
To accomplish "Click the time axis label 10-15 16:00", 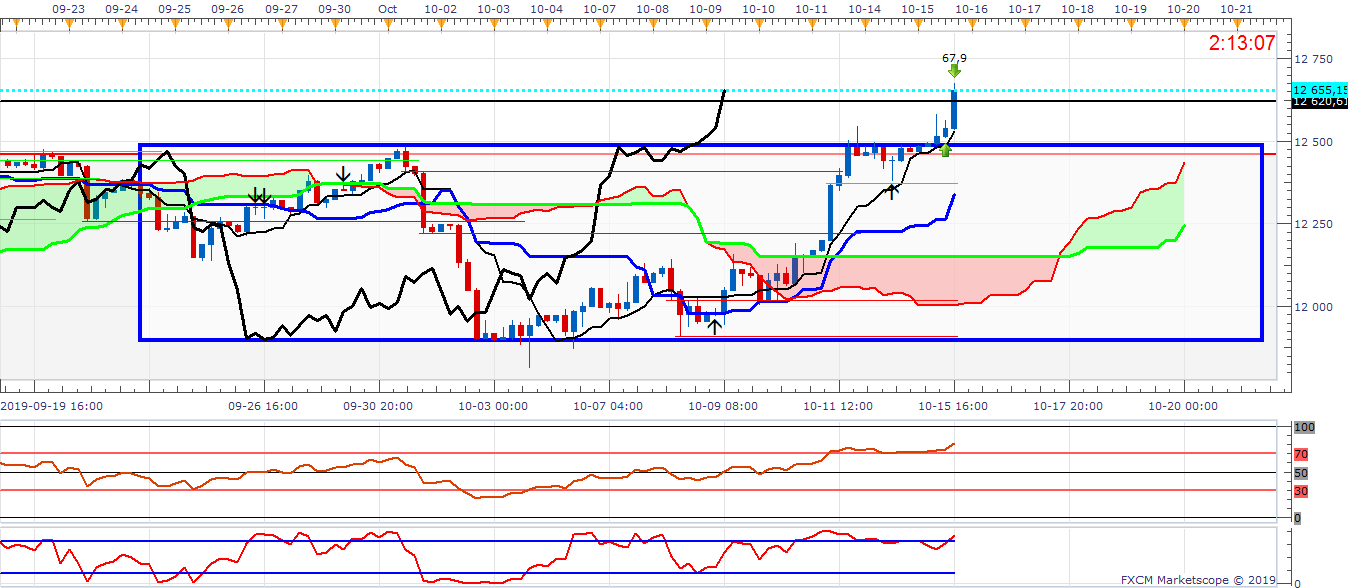I will click(953, 406).
